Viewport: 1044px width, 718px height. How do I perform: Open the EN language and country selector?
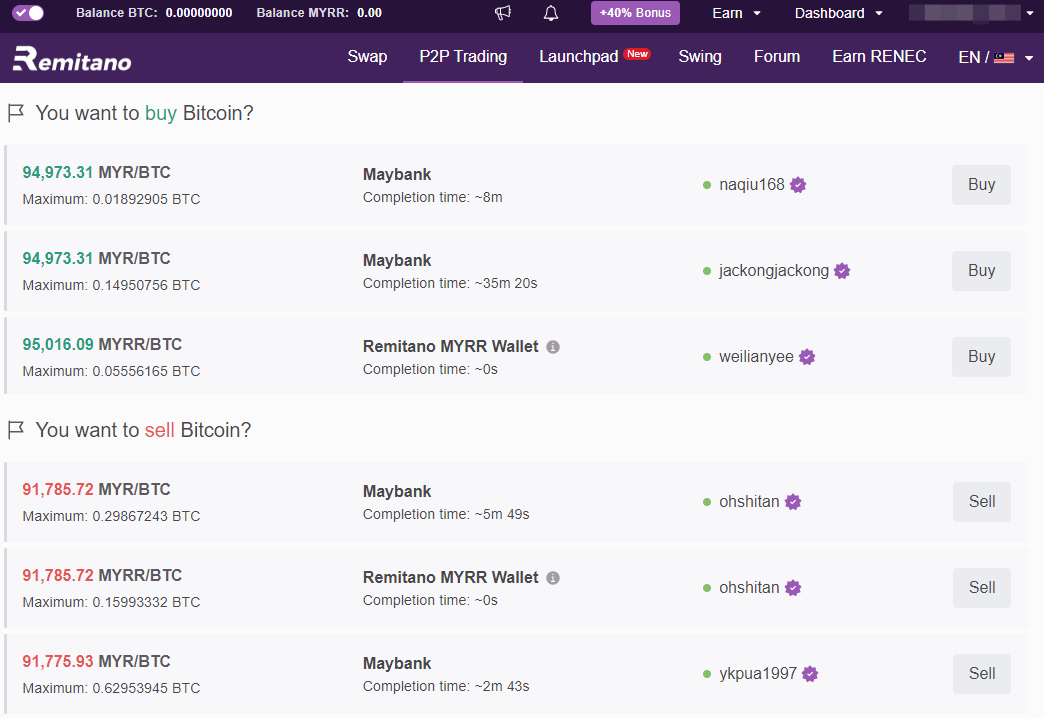click(x=995, y=57)
